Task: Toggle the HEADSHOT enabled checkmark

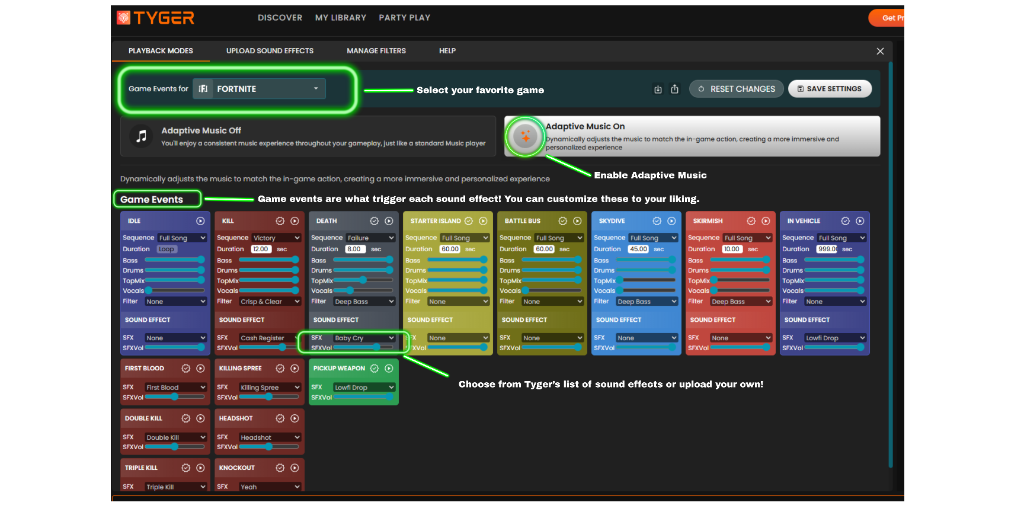Action: coord(280,418)
